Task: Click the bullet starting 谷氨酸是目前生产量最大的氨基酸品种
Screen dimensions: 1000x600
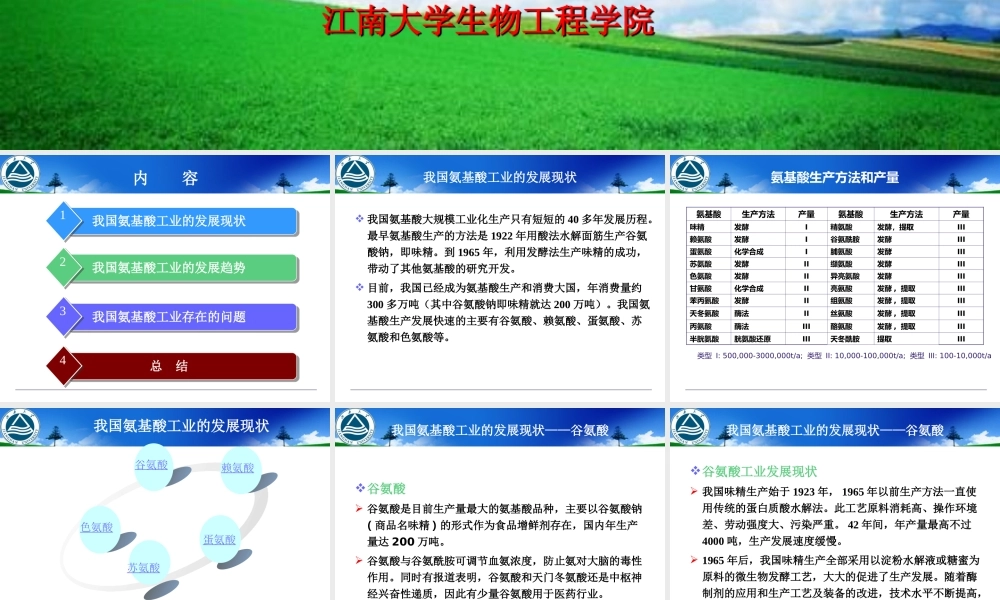Action: (x=504, y=525)
